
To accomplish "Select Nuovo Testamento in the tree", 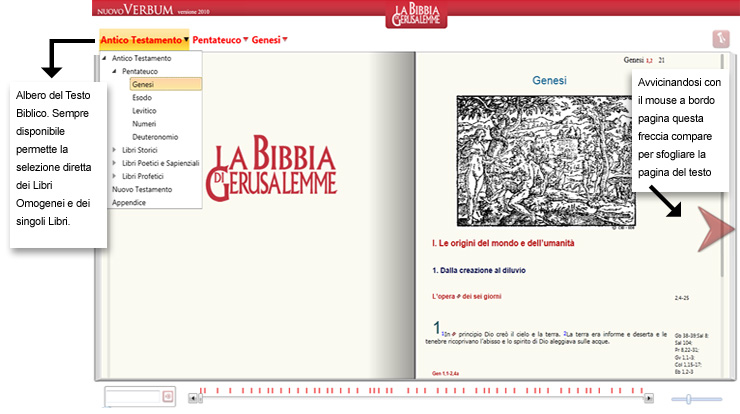I will (142, 189).
